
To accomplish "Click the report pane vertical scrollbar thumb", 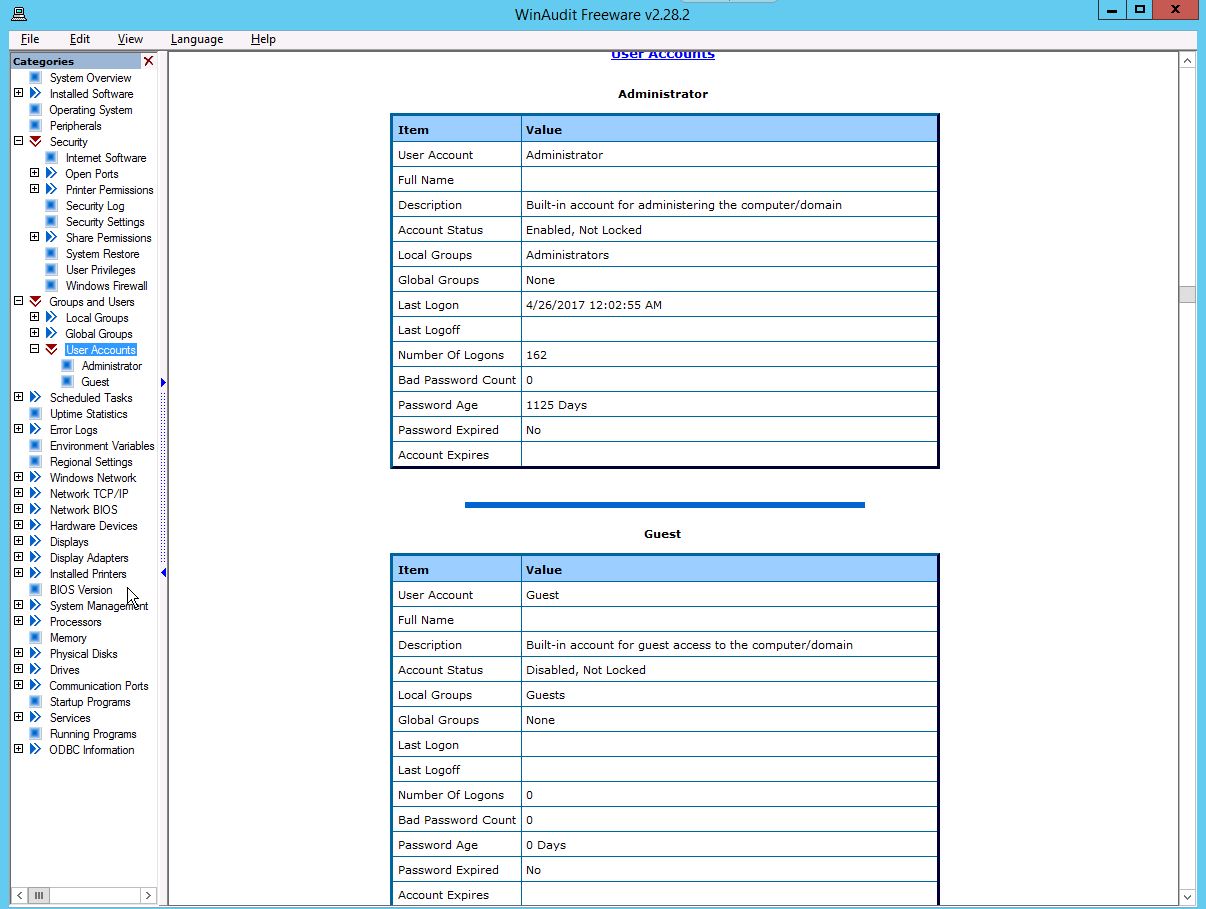I will click(1187, 294).
